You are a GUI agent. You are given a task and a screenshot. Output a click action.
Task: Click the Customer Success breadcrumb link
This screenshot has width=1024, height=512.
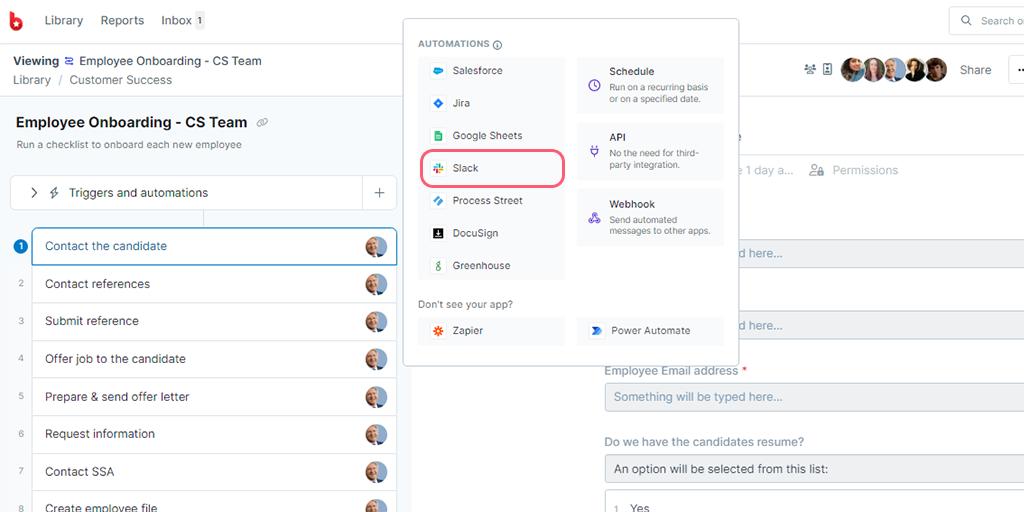[121, 80]
